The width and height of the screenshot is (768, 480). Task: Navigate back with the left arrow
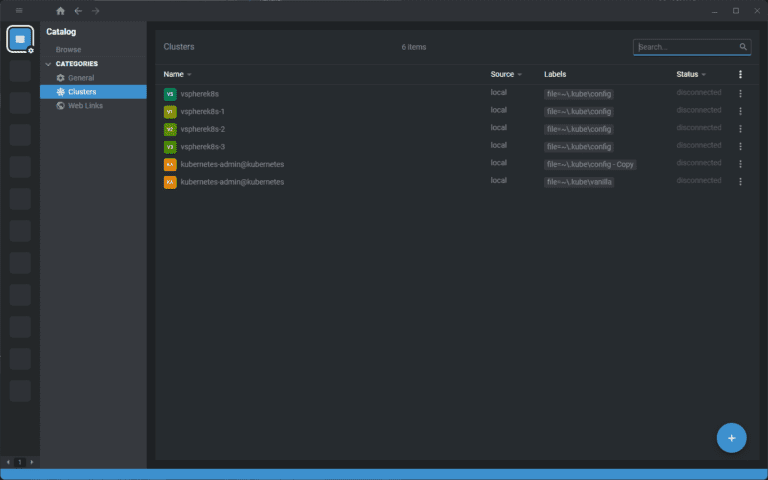[x=78, y=11]
